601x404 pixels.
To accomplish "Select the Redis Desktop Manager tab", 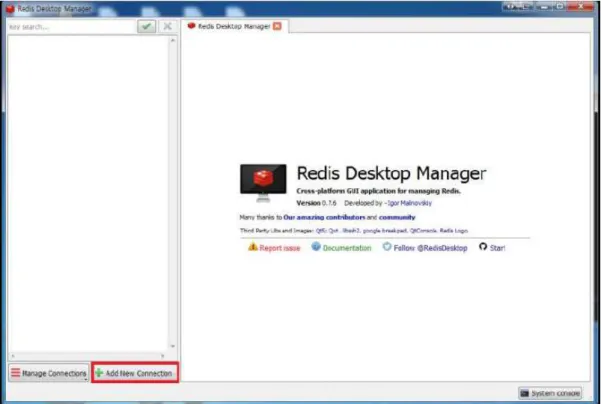I will (234, 26).
